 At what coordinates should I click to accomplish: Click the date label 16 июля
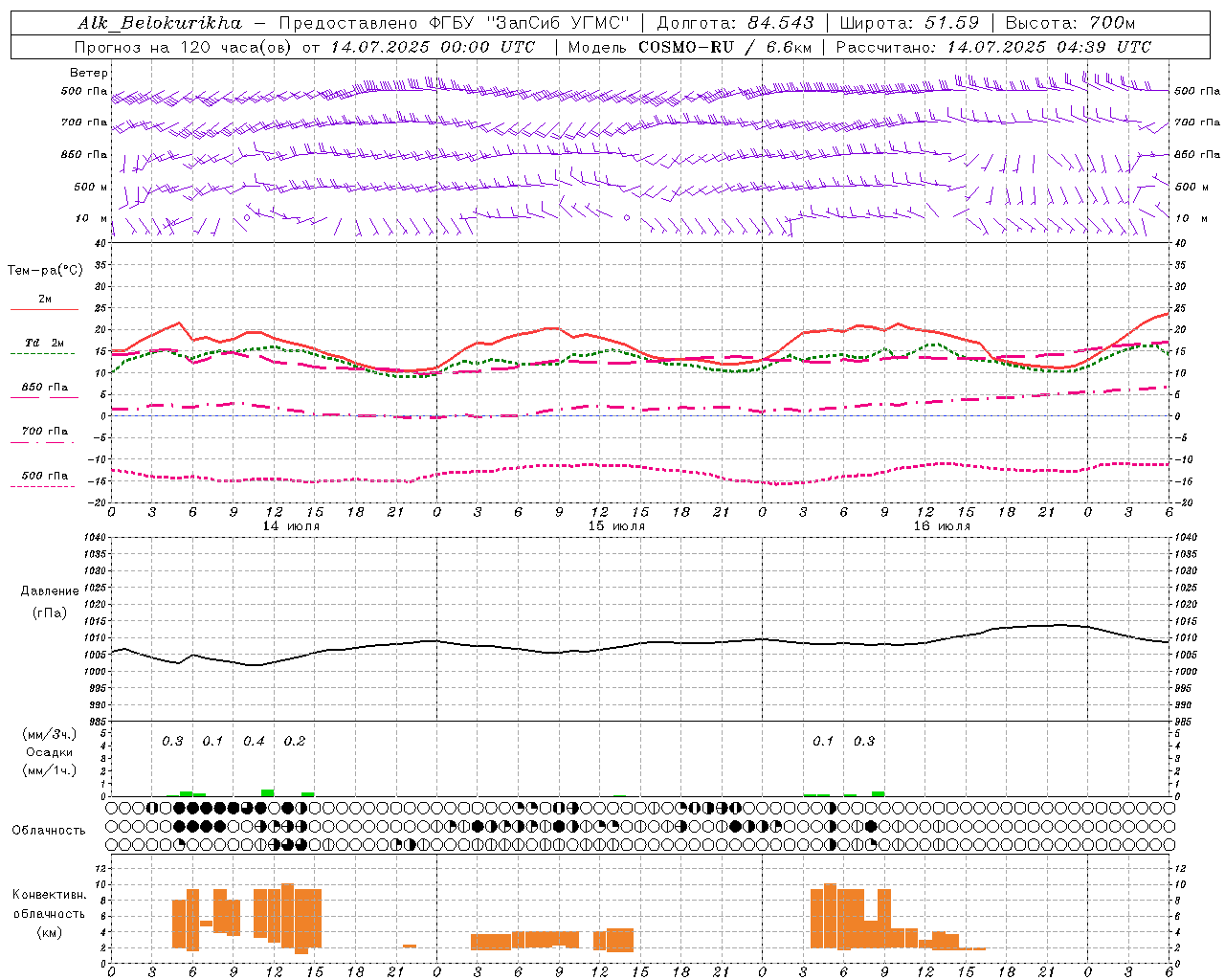pos(942,526)
